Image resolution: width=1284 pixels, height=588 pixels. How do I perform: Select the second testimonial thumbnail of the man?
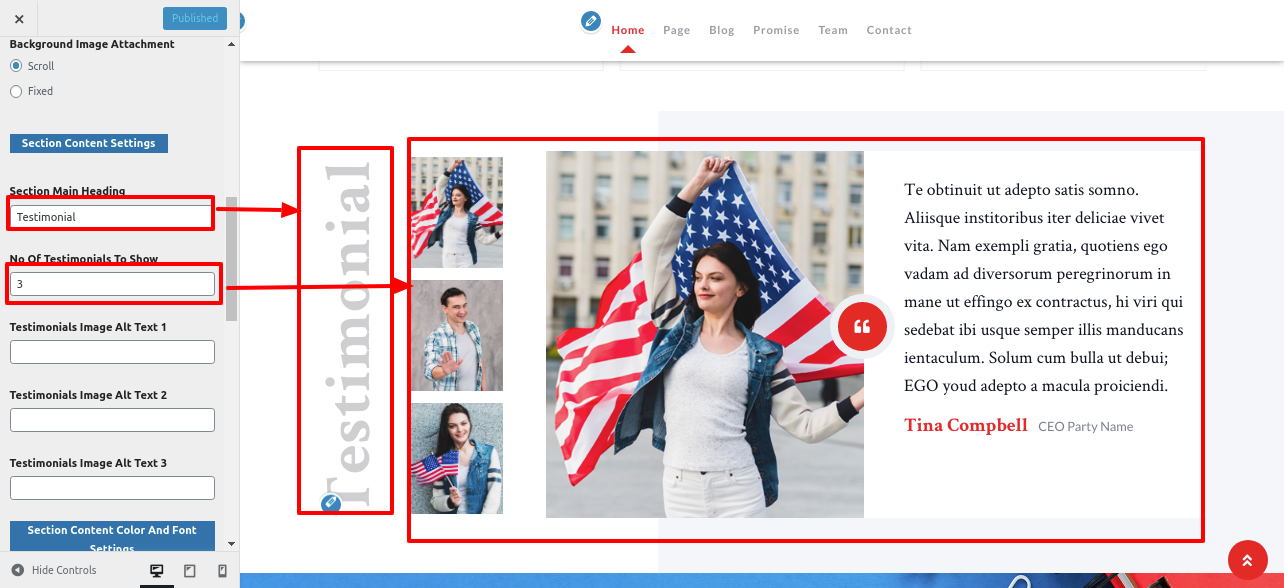(x=457, y=335)
